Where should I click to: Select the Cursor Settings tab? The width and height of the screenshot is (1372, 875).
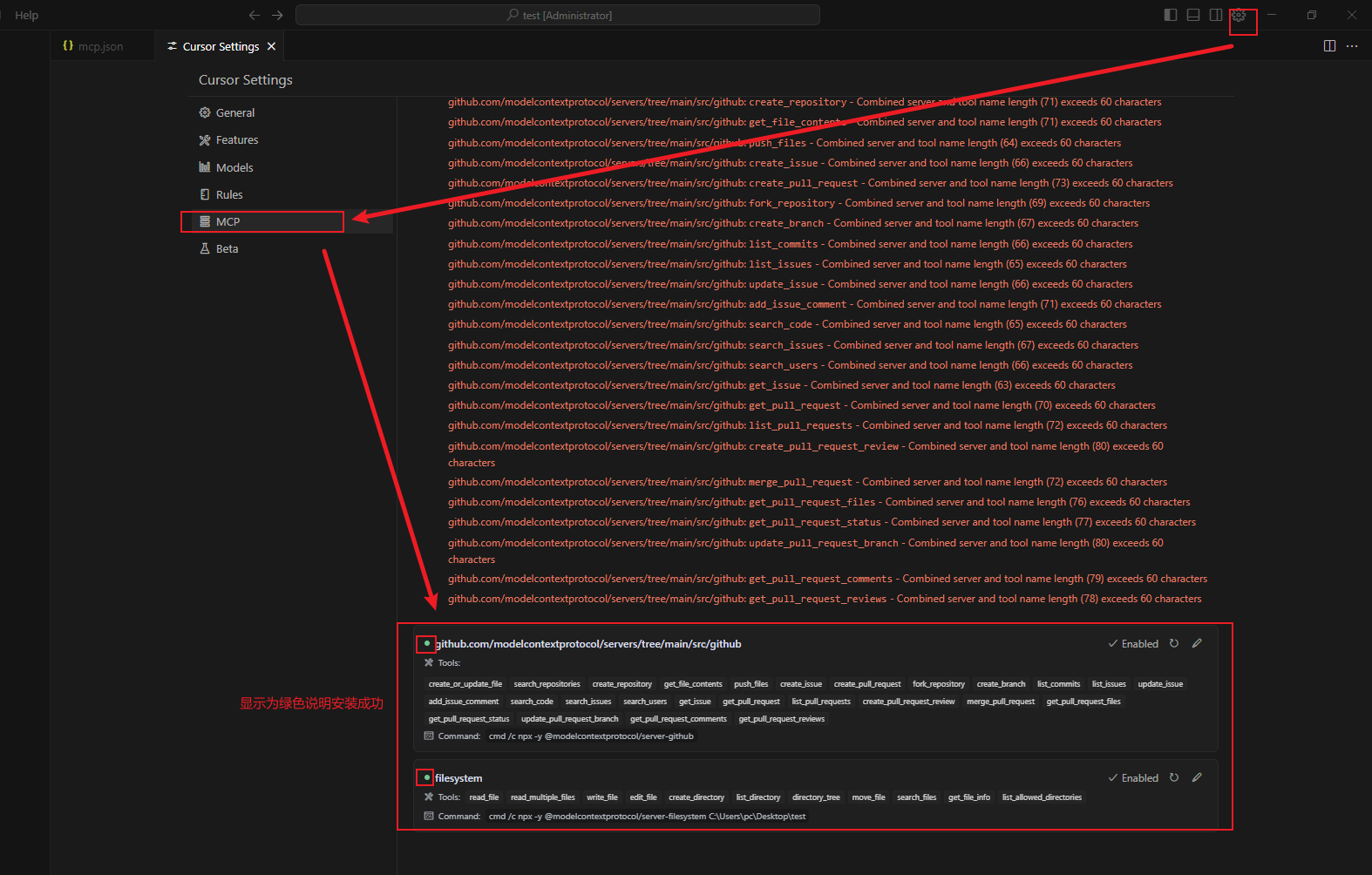221,46
